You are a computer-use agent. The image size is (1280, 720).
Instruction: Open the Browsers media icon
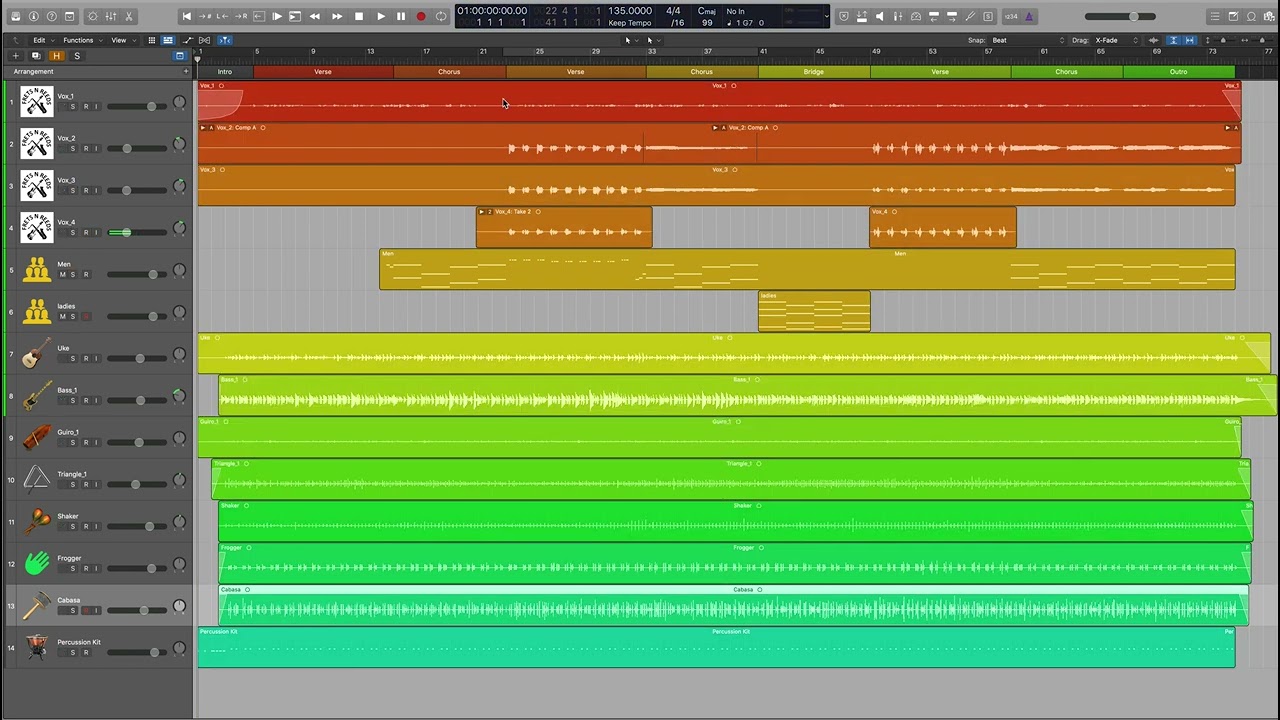(1269, 16)
